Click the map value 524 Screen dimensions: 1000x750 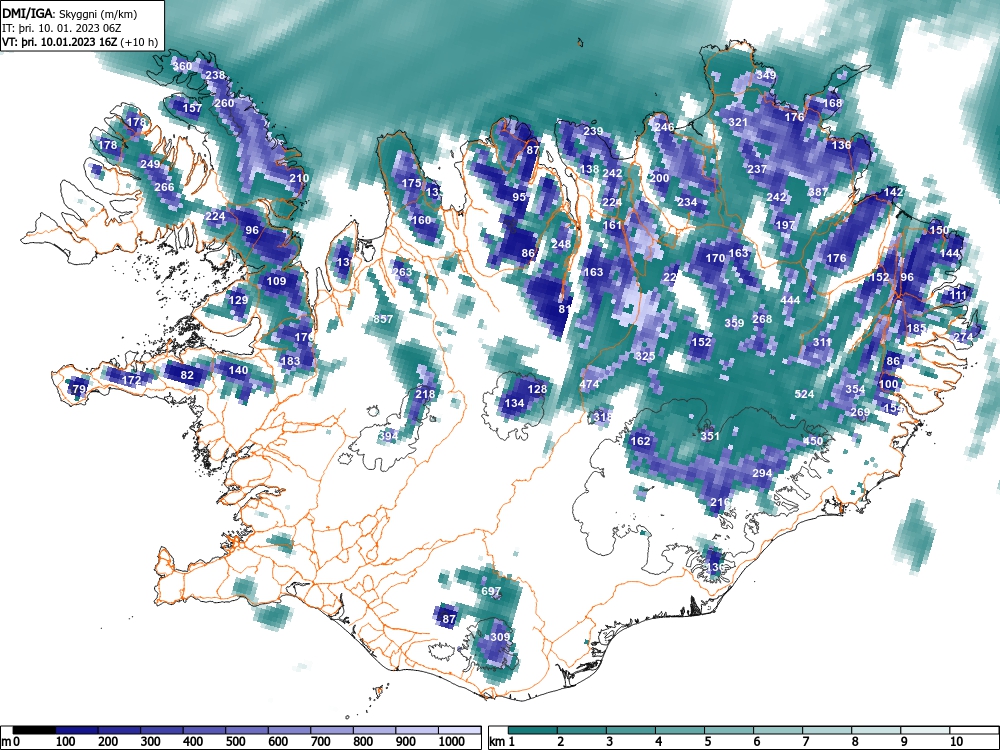804,394
